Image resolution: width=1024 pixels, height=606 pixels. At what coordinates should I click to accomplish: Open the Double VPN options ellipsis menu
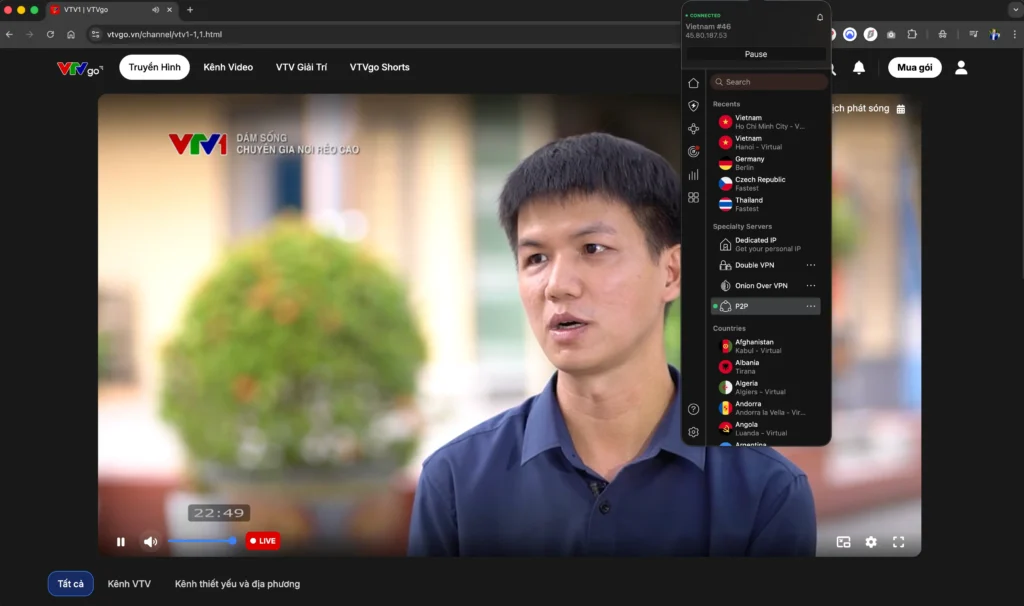tap(811, 265)
